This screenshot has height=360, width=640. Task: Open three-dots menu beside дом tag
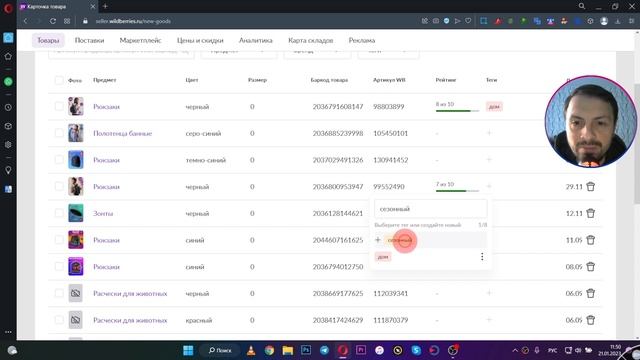[x=482, y=256]
